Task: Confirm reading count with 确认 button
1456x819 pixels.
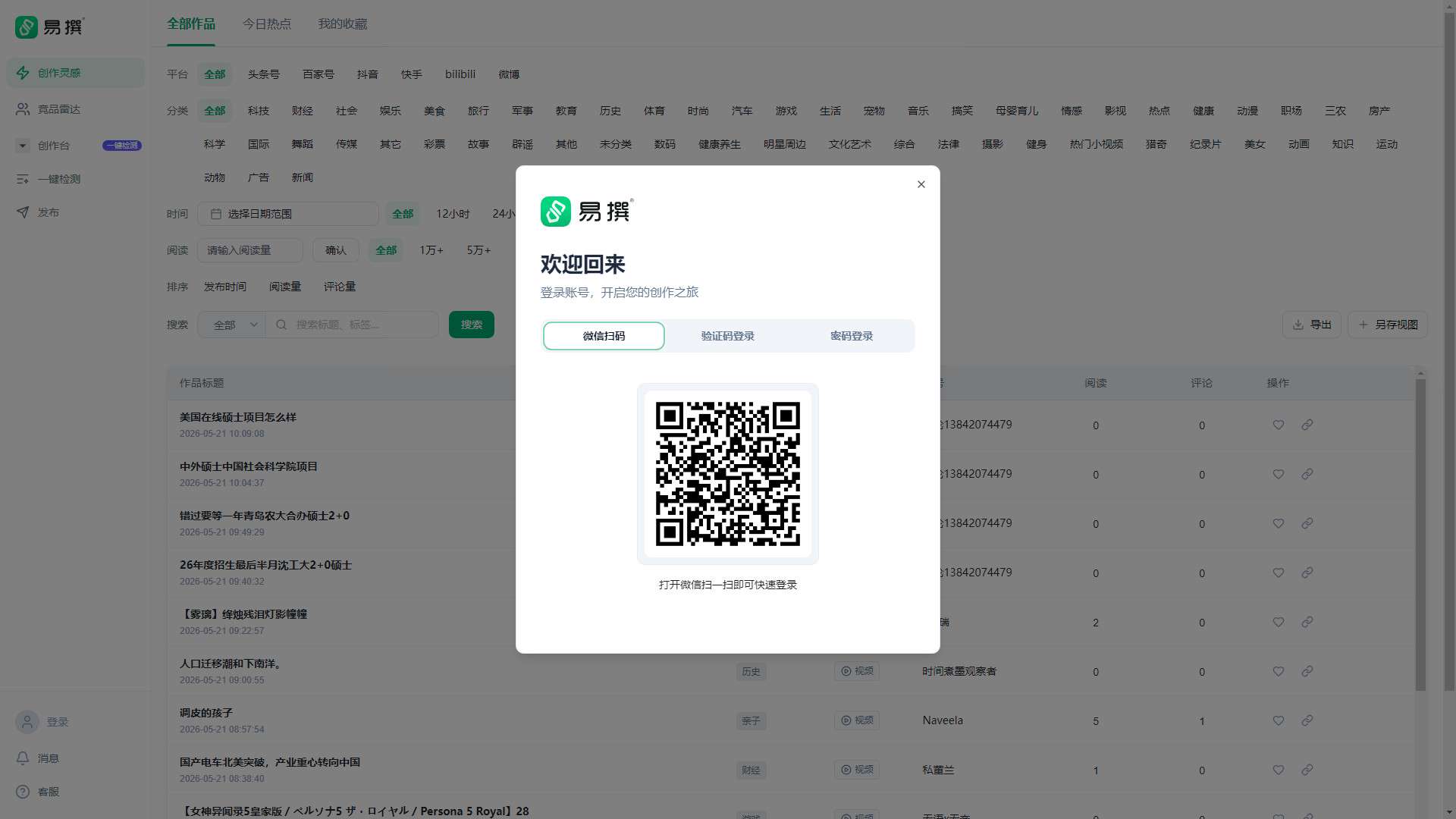Action: pos(335,250)
